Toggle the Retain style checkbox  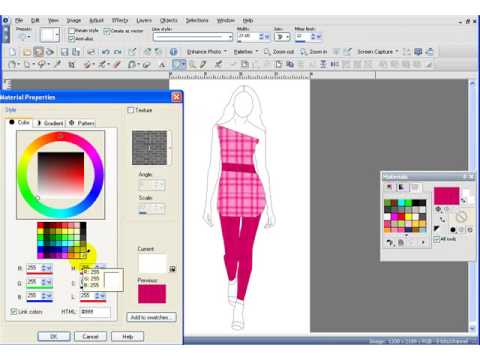click(71, 31)
